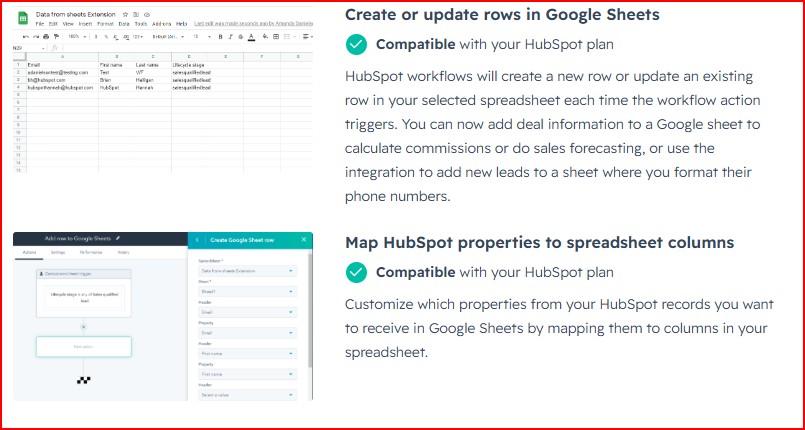
Task: Open the Header dropdown showing First name
Action: [x=247, y=354]
